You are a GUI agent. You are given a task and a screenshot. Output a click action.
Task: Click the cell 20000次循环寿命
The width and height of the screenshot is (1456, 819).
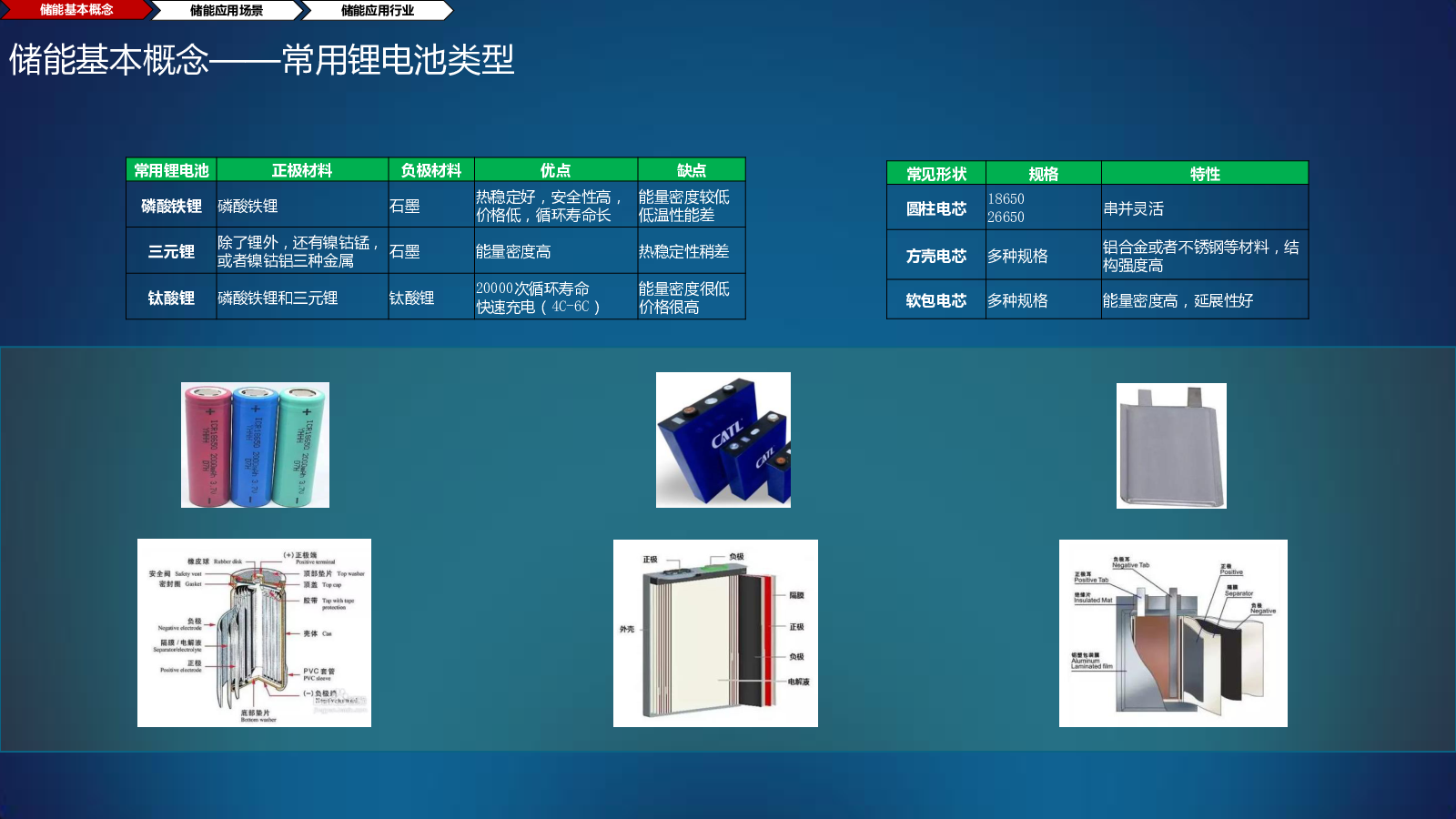click(555, 298)
